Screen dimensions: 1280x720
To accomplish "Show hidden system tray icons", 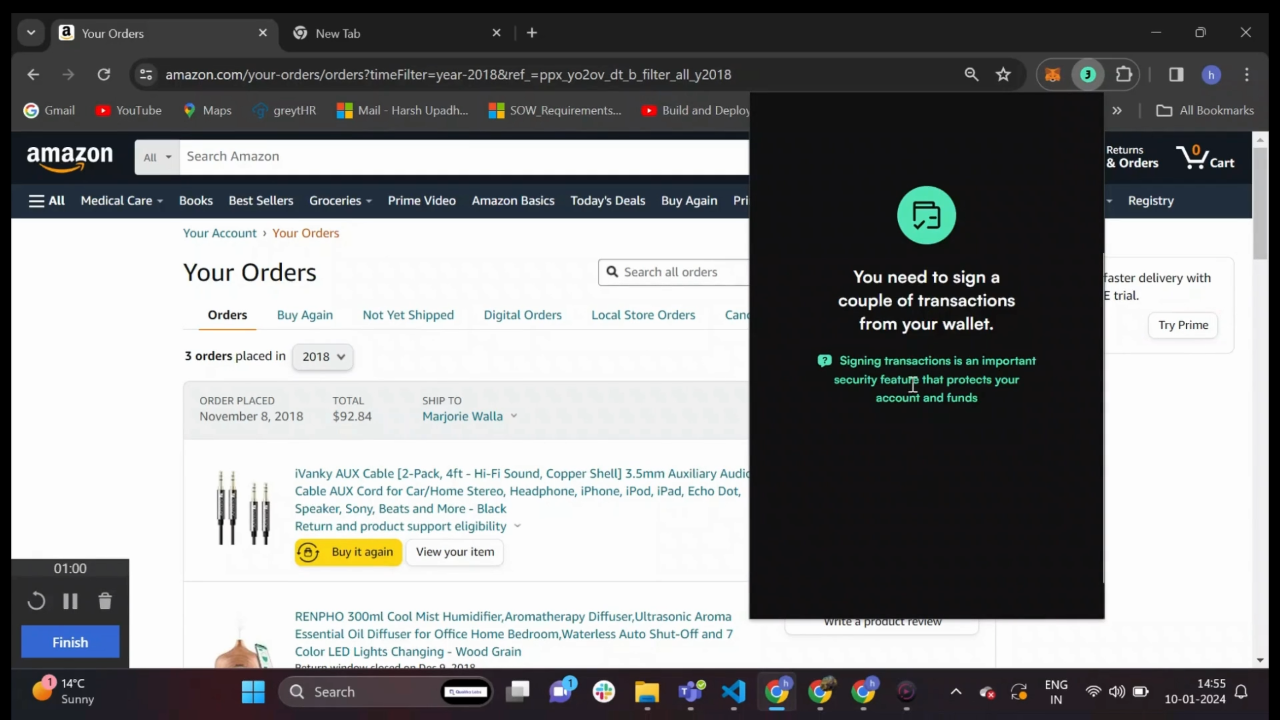I will (956, 692).
